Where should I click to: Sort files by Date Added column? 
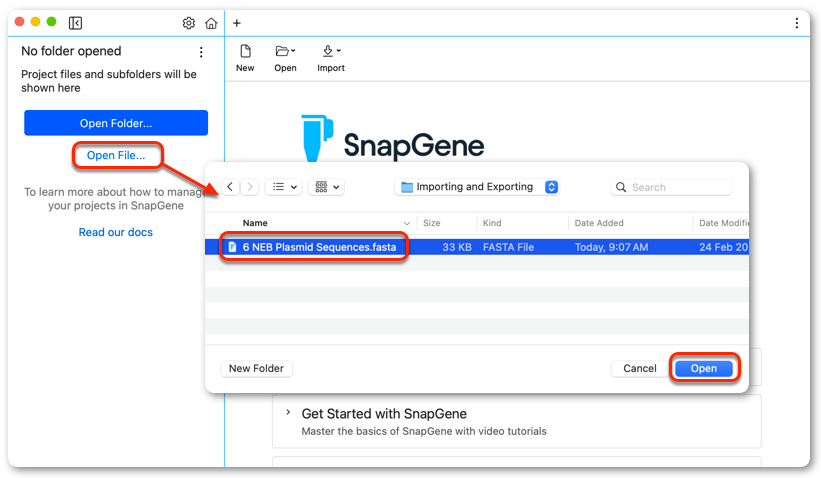coord(599,223)
